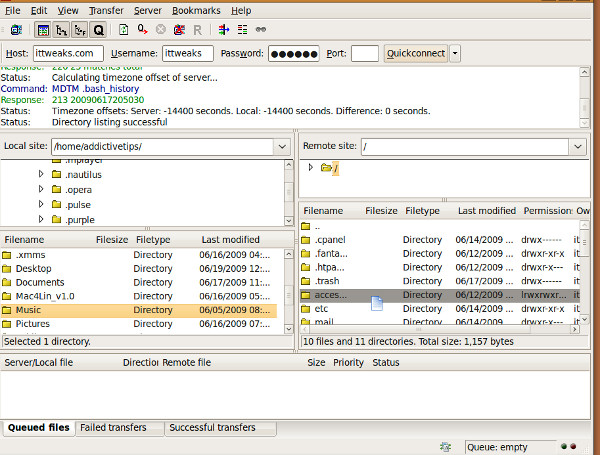Expand the .opera folder in local tree
The image size is (600, 455).
point(41,189)
